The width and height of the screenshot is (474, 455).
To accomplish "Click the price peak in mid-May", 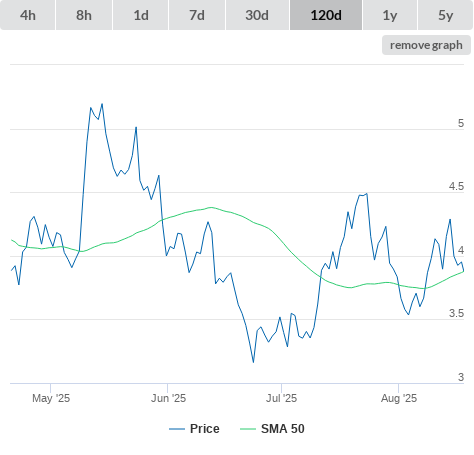I will point(102,104).
